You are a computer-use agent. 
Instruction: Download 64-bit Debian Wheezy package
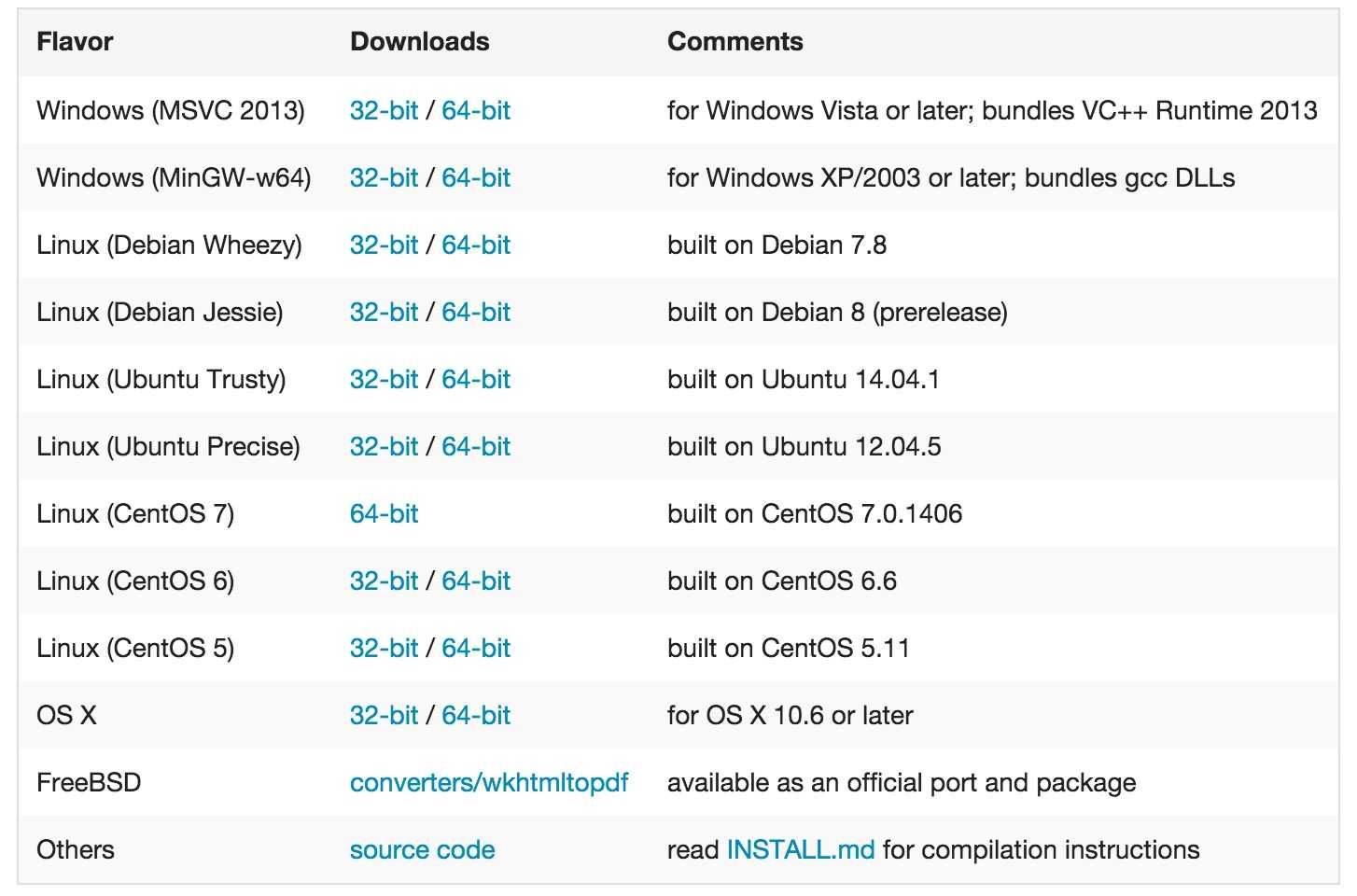click(x=476, y=245)
